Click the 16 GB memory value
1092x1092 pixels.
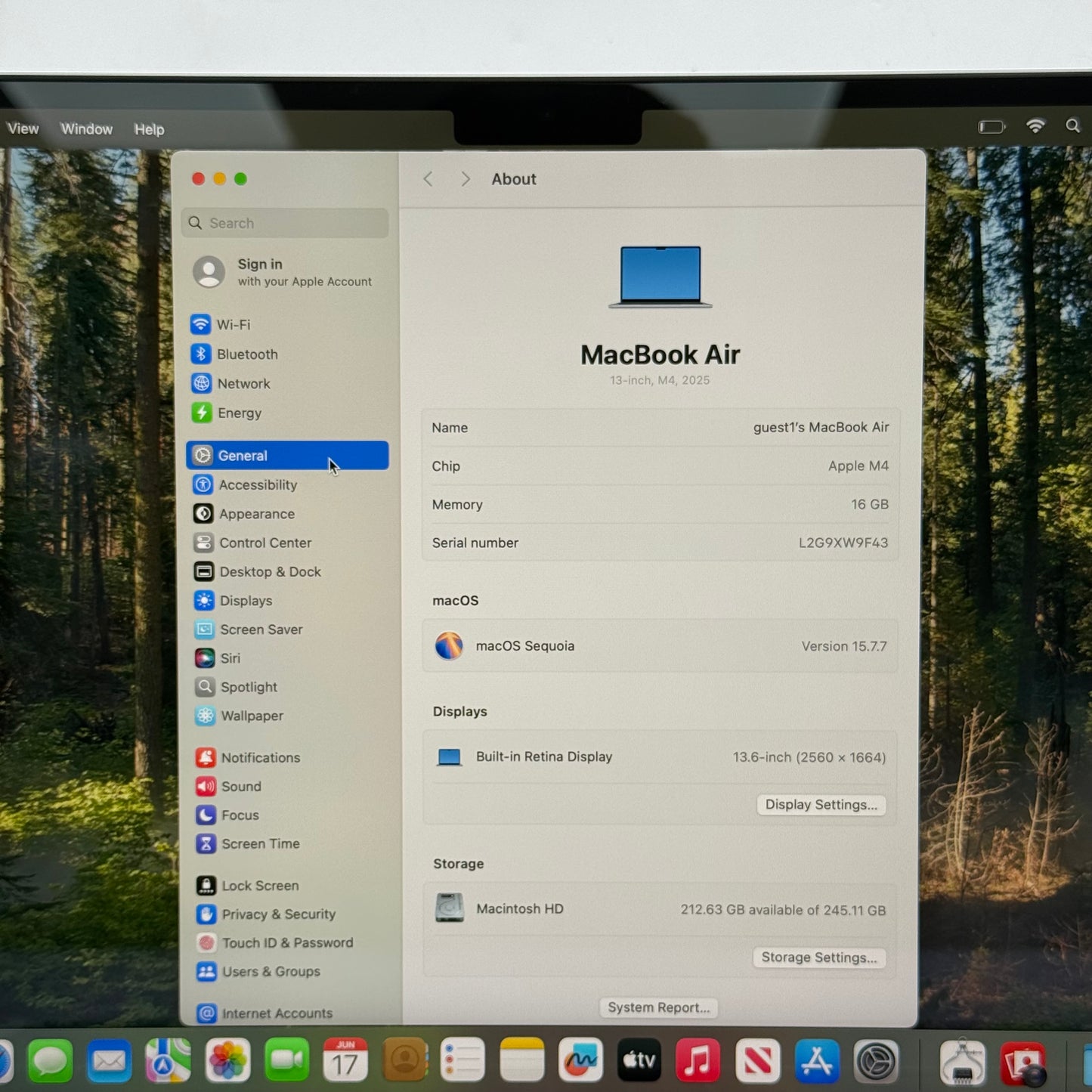870,504
